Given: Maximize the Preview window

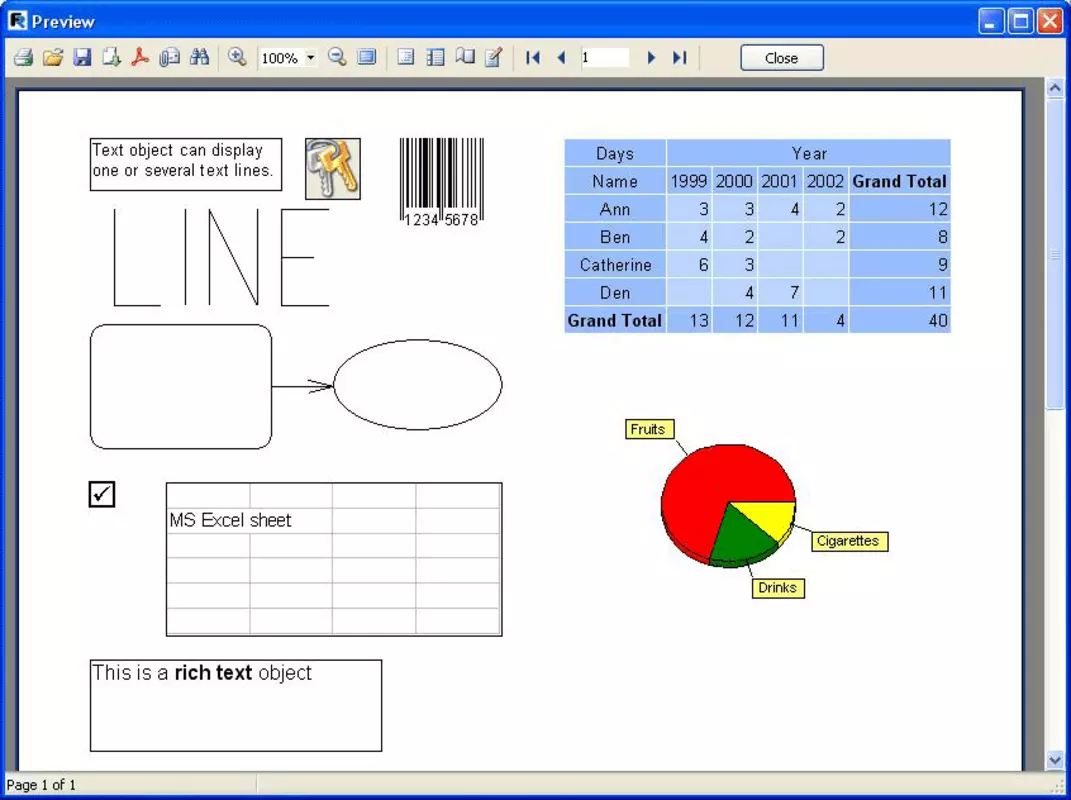Looking at the screenshot, I should [1020, 21].
